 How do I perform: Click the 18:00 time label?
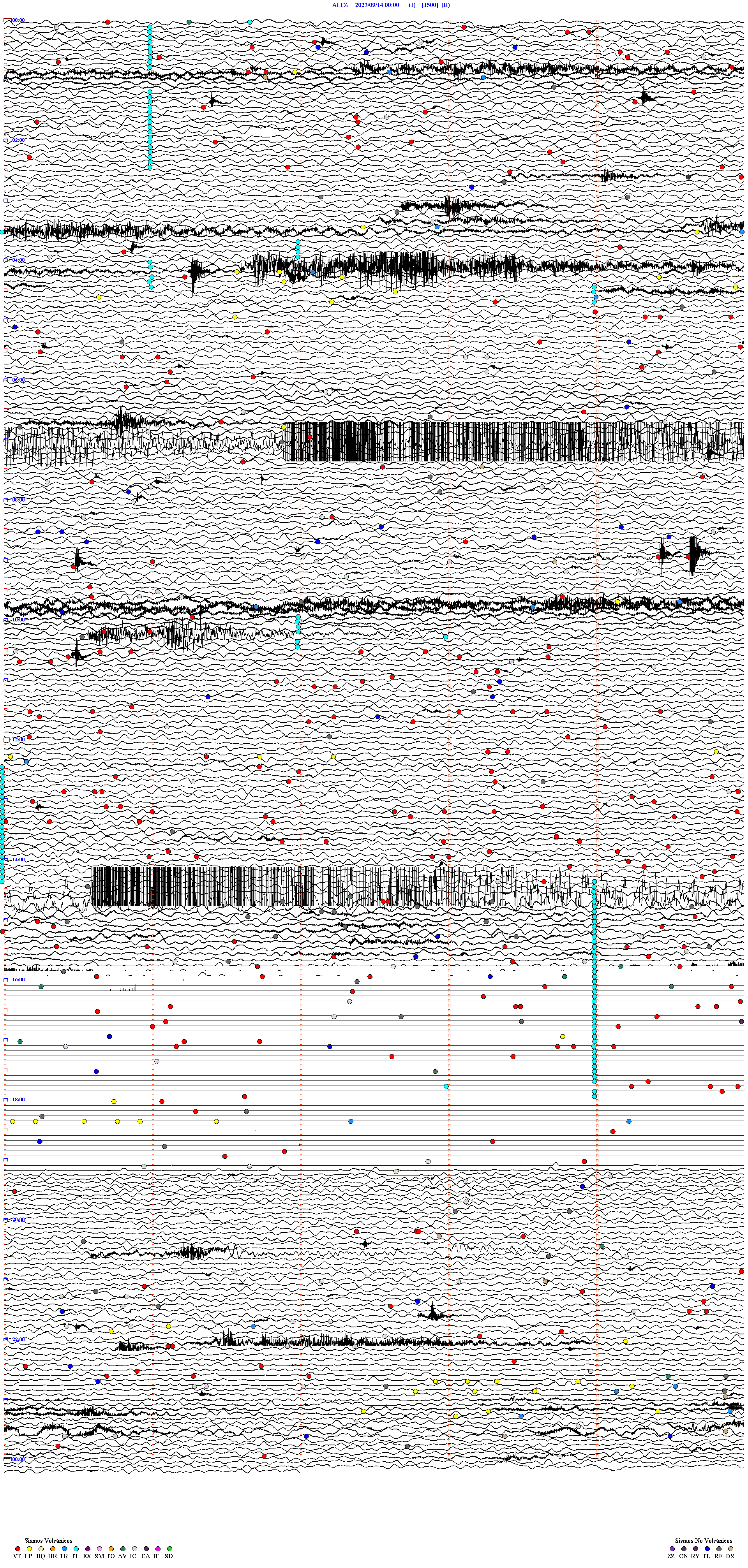[x=18, y=1099]
